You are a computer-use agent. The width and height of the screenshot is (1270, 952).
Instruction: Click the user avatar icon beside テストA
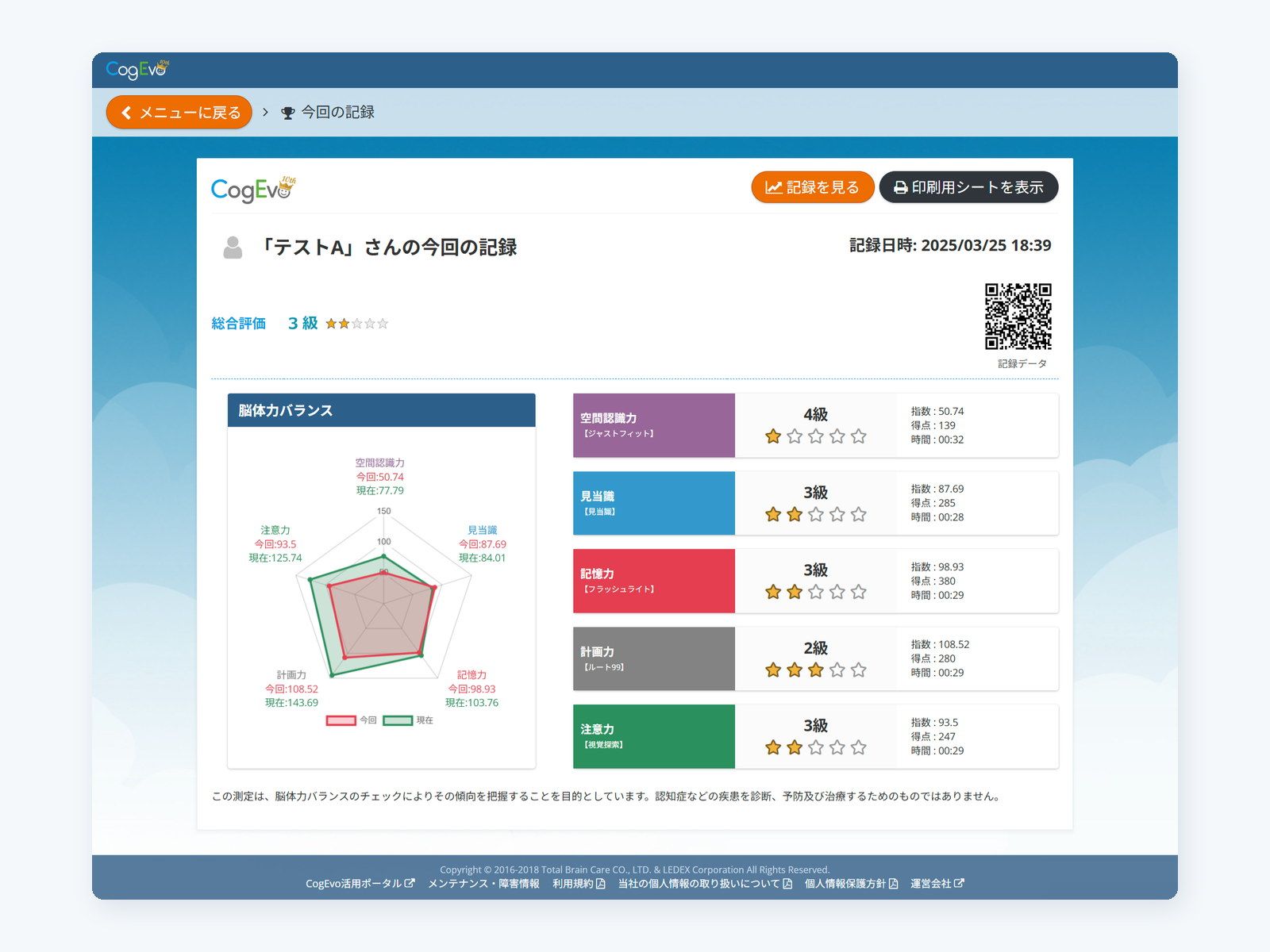233,248
